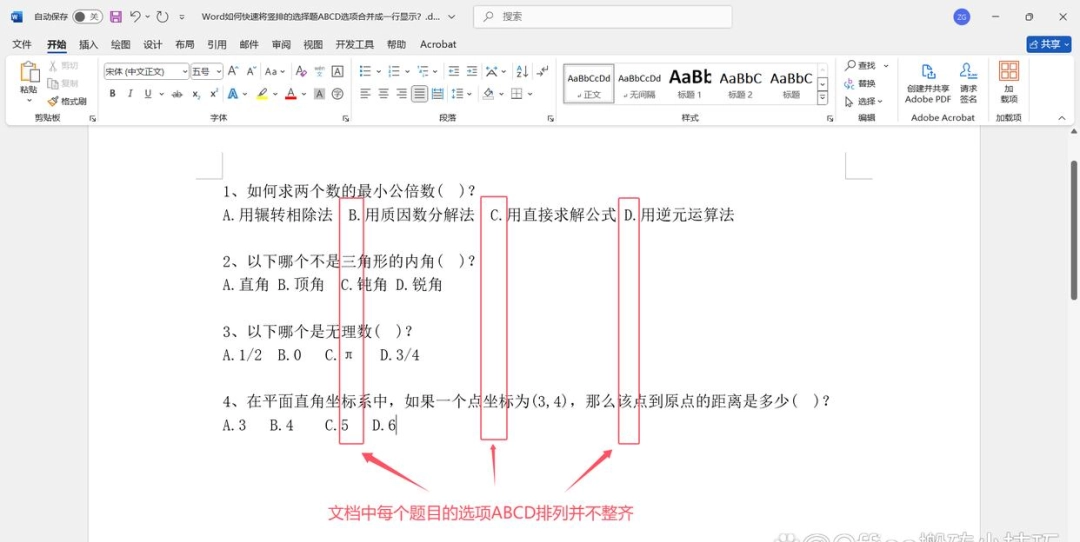This screenshot has width=1080, height=542.
Task: Switch to the 设计 tab
Action: click(x=153, y=44)
